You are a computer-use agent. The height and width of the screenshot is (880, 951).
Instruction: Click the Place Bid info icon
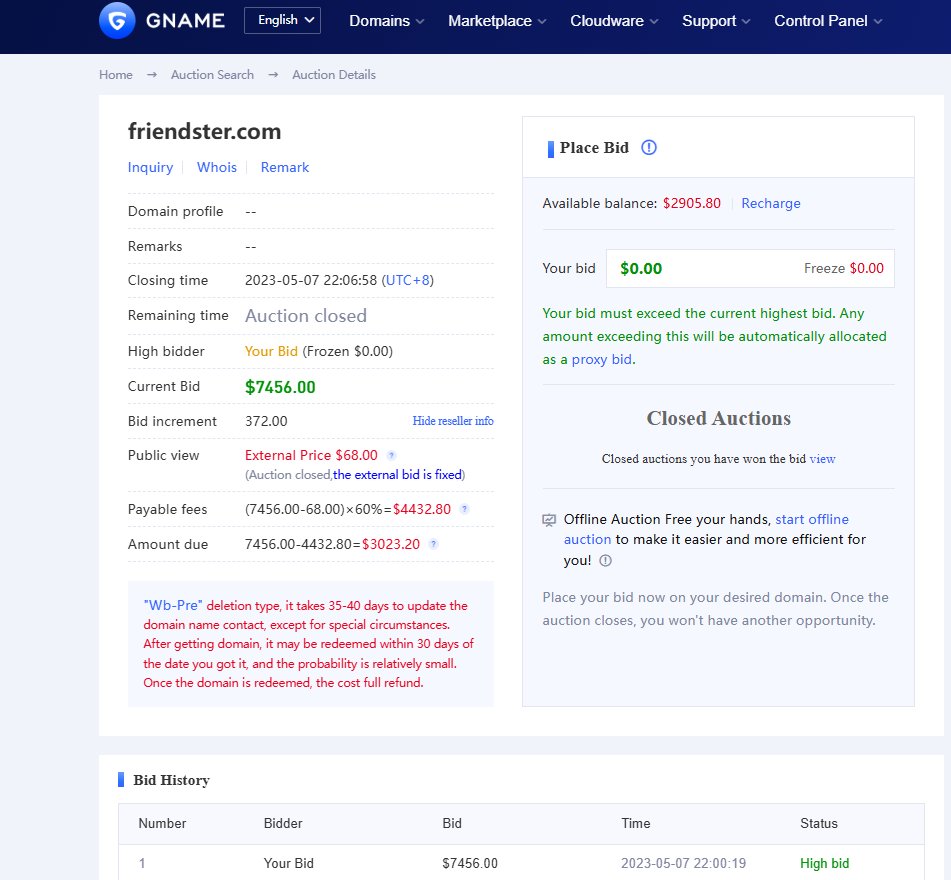click(649, 148)
